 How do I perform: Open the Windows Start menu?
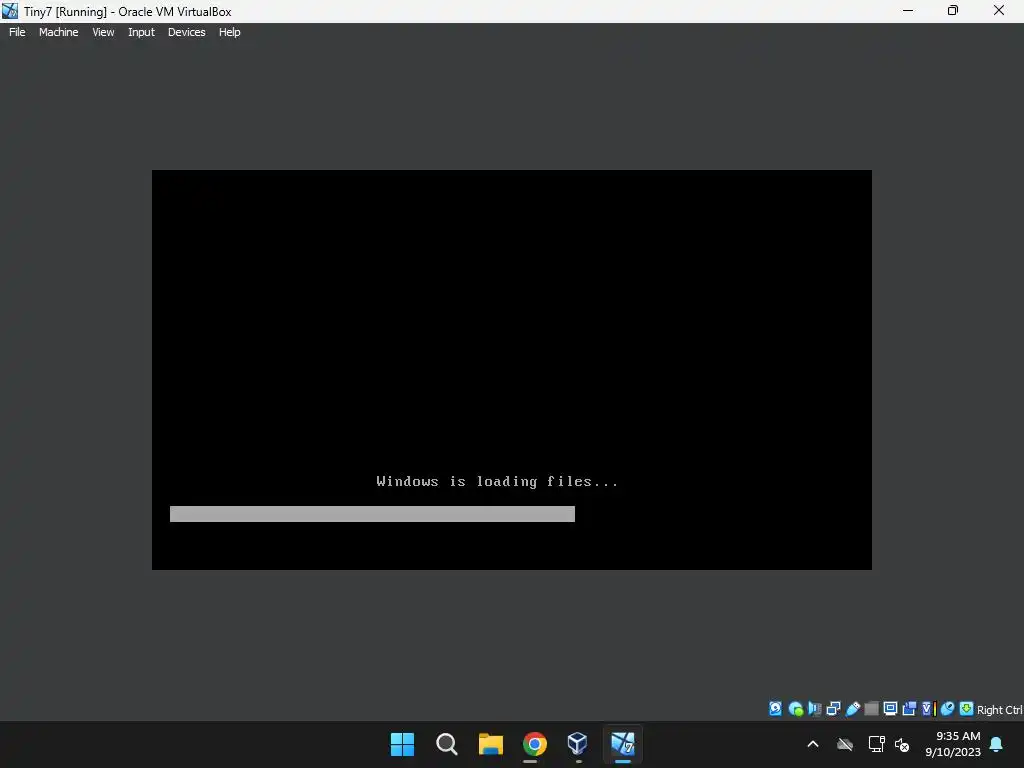click(x=402, y=744)
